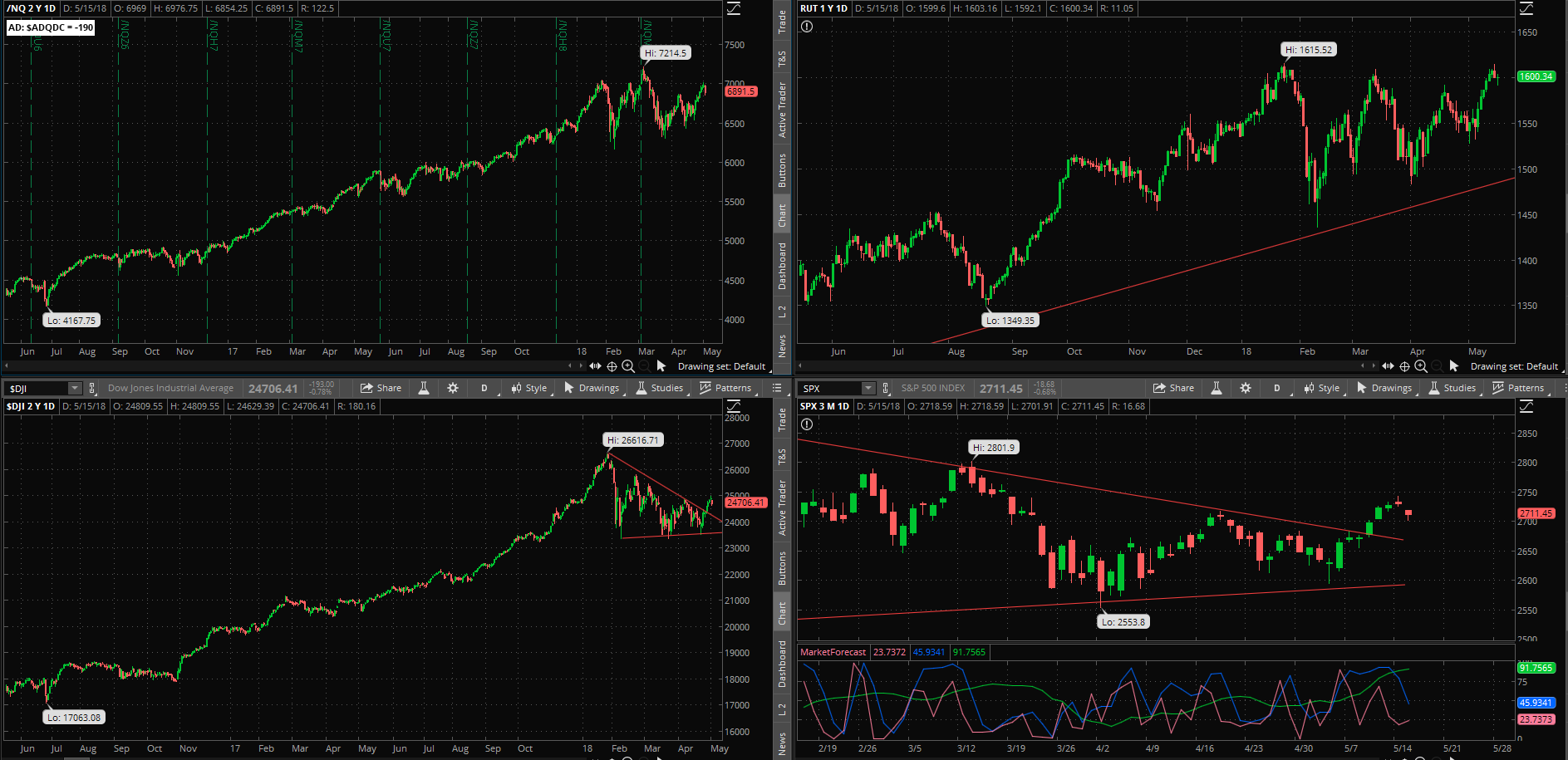
Task: Open Drawing set: Default under the RUT chart
Action: pyautogui.click(x=1514, y=366)
